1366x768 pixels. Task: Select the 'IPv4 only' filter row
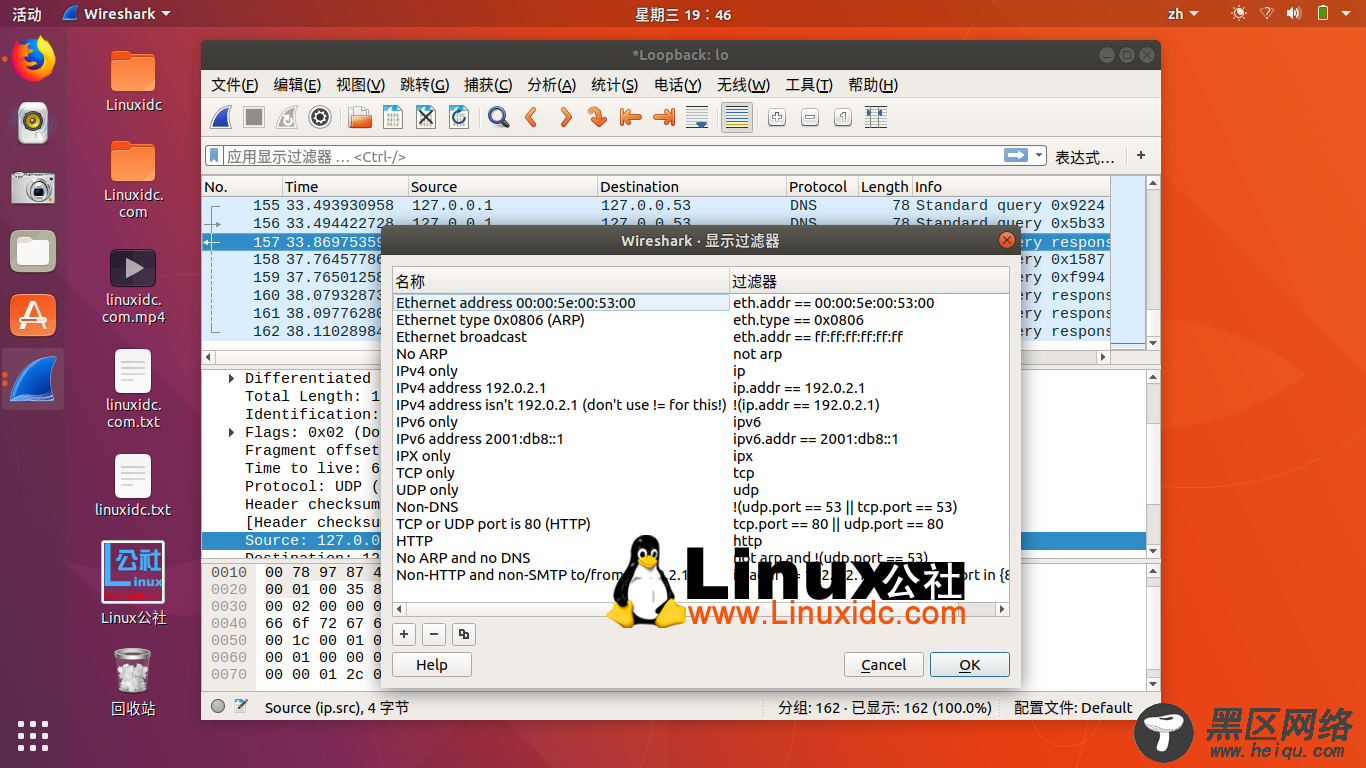tap(701, 371)
